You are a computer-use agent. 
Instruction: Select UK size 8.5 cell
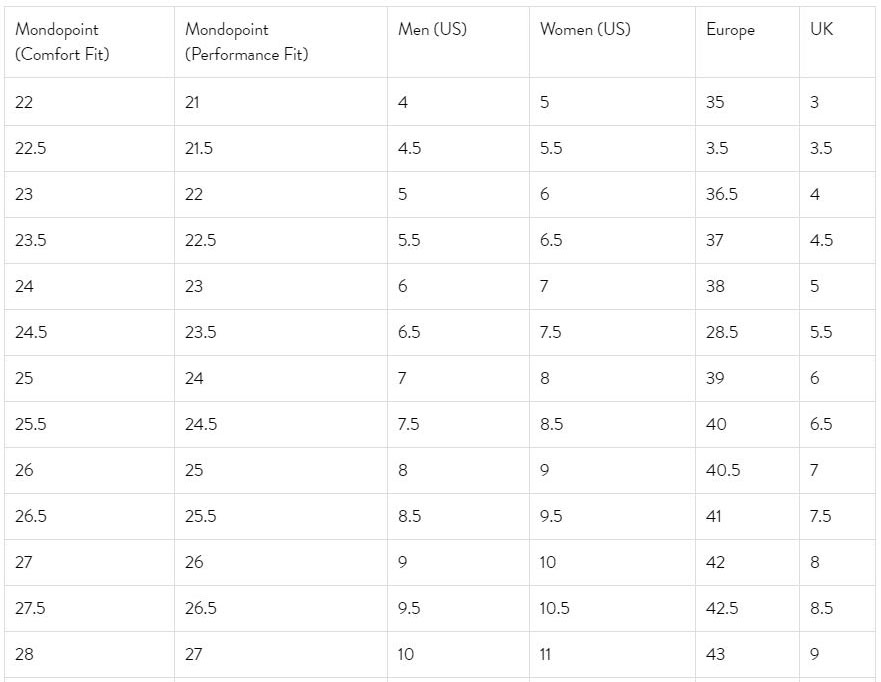click(821, 609)
